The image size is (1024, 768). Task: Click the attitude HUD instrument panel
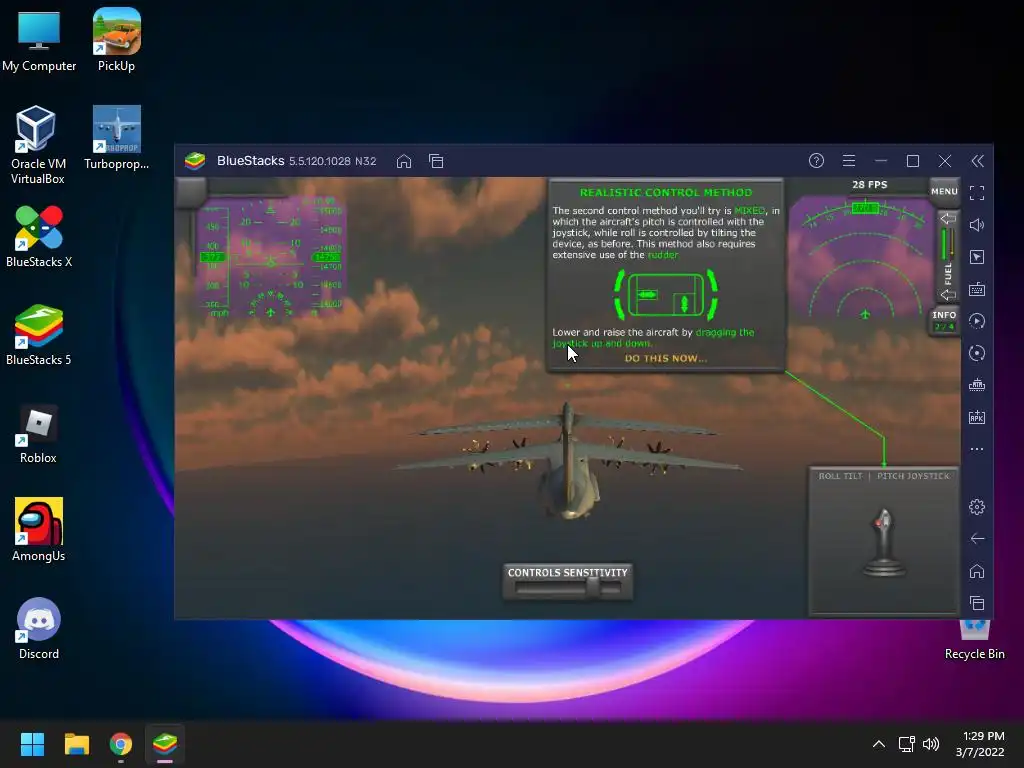pos(271,257)
